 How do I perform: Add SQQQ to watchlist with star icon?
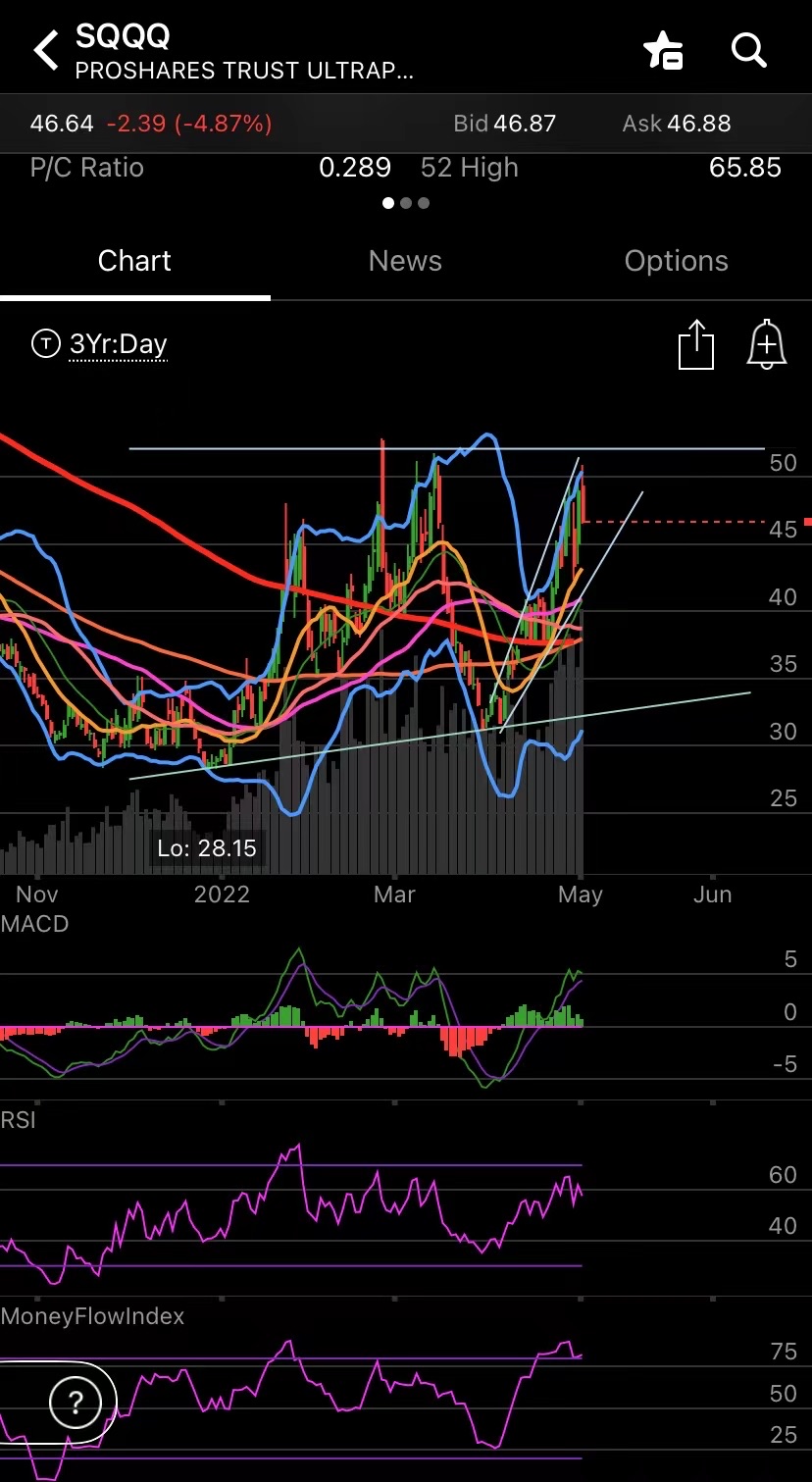click(x=663, y=50)
